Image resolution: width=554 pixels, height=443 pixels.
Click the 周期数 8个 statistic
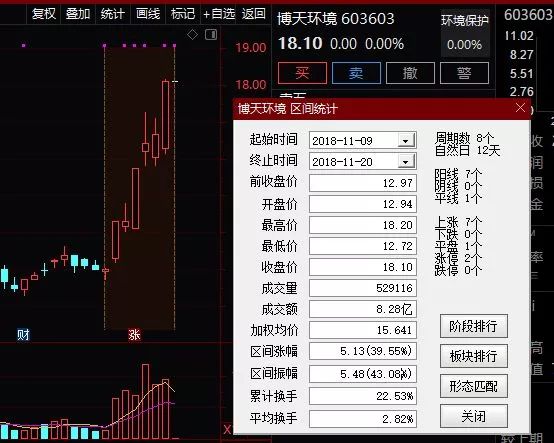tap(464, 137)
